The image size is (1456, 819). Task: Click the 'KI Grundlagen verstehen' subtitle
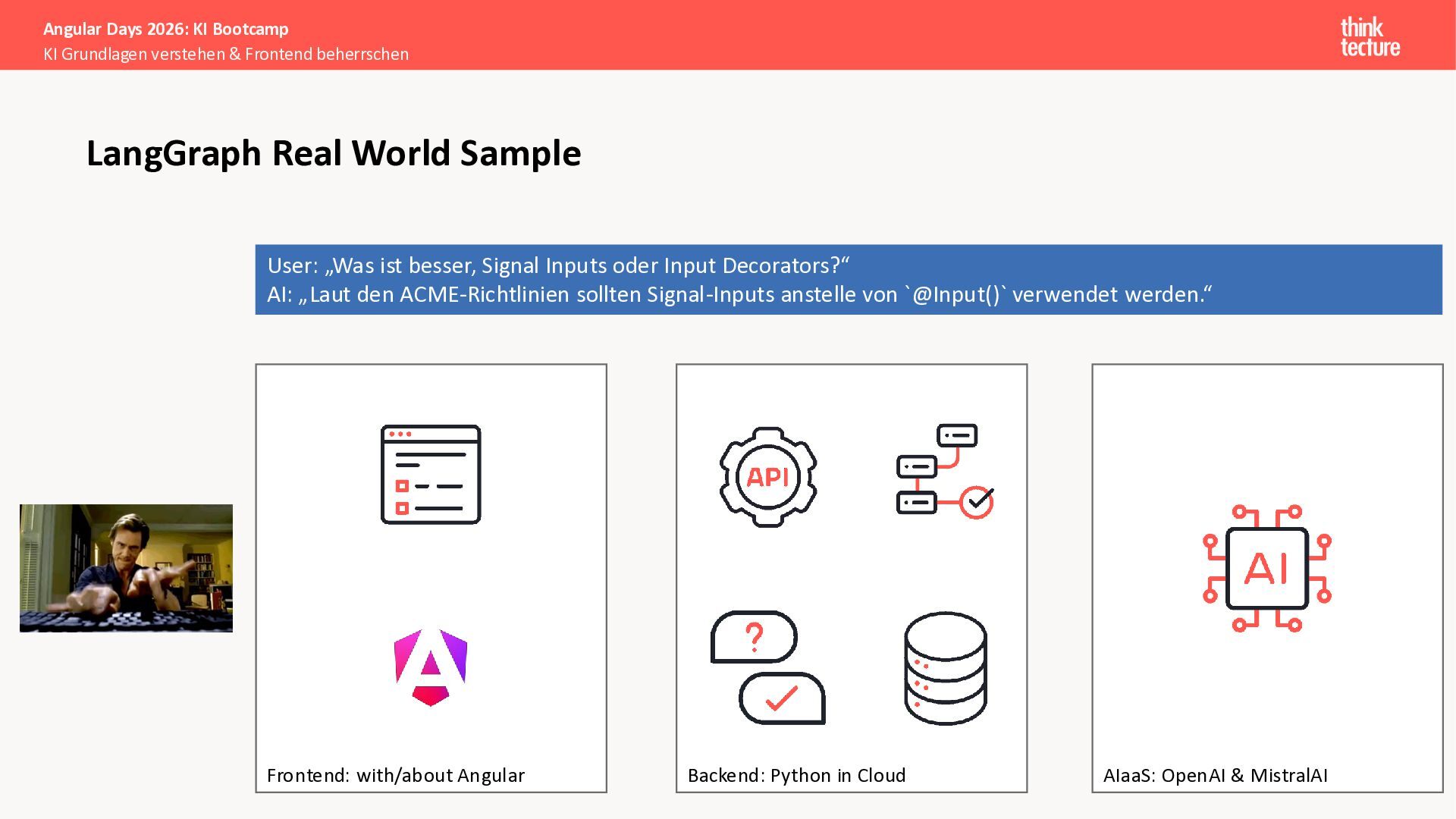pyautogui.click(x=226, y=54)
